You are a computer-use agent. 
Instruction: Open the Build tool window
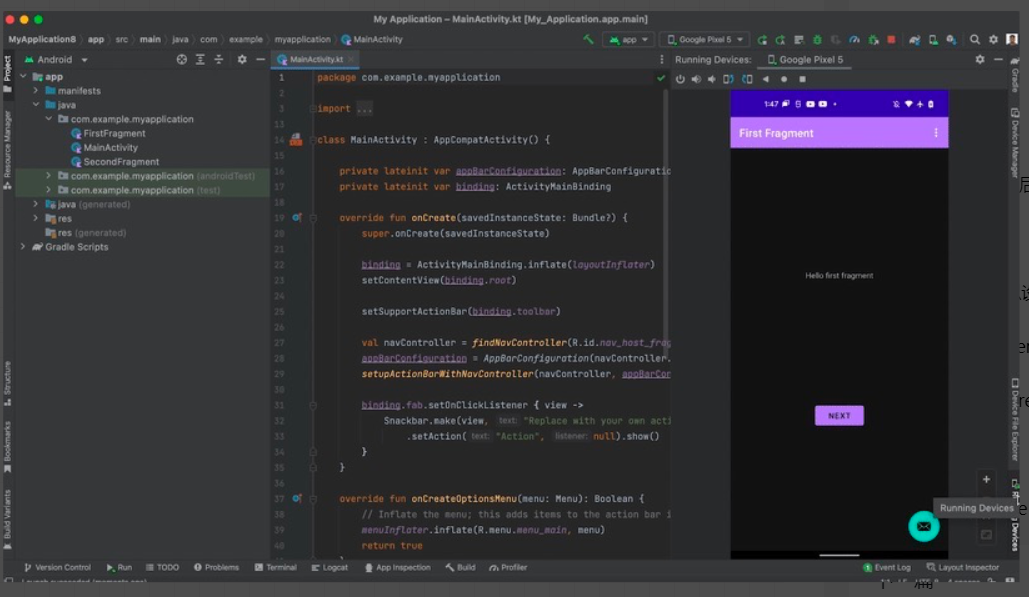(460, 567)
